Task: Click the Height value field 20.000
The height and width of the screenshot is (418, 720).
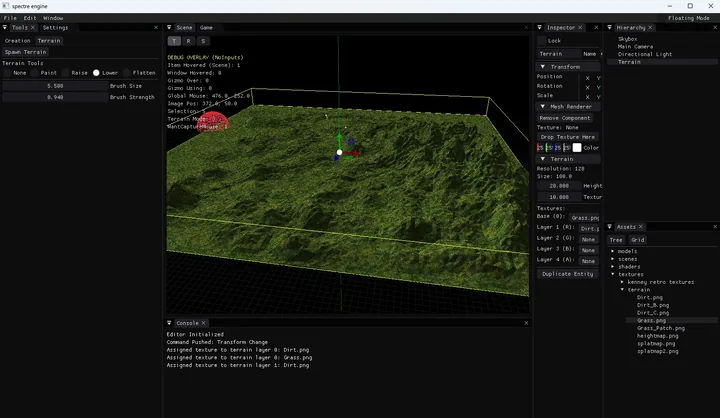Action: click(x=559, y=186)
